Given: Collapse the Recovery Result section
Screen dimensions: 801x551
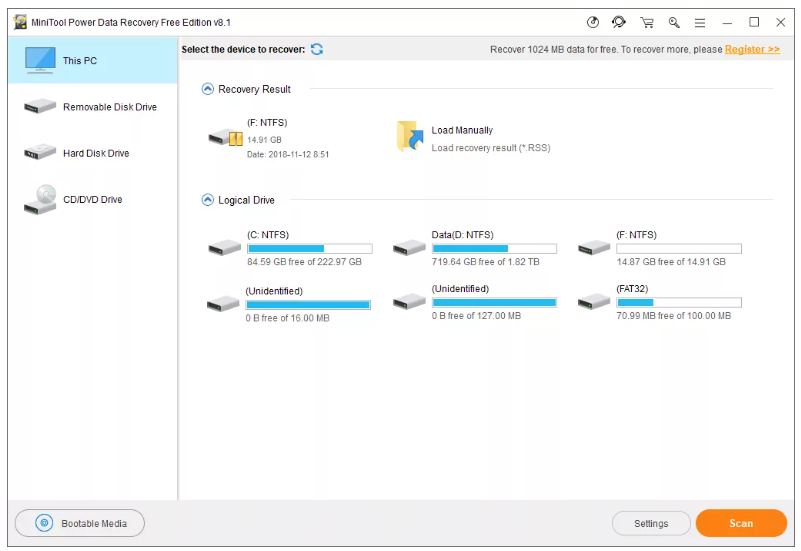Looking at the screenshot, I should (x=207, y=89).
